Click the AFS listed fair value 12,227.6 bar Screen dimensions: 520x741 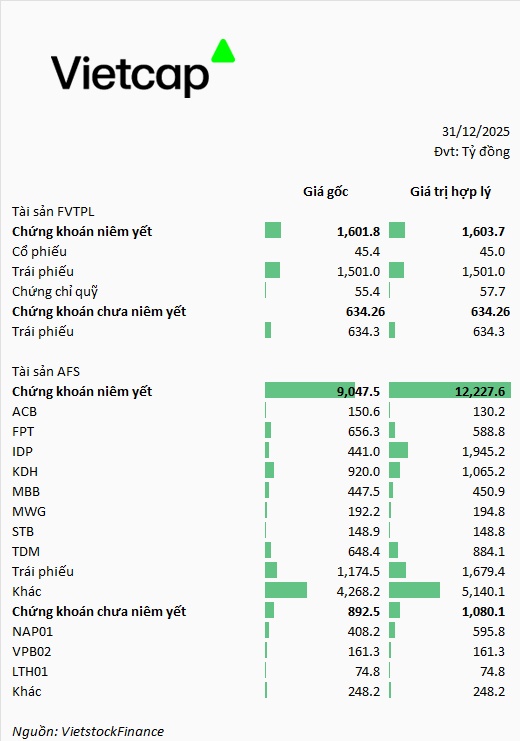click(x=450, y=391)
